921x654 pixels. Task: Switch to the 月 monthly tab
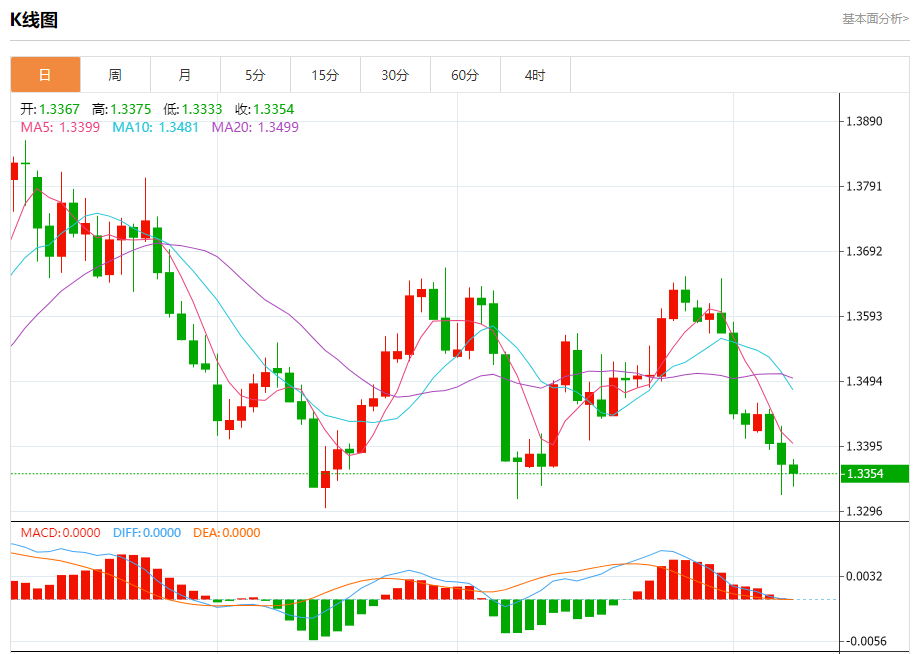click(185, 75)
